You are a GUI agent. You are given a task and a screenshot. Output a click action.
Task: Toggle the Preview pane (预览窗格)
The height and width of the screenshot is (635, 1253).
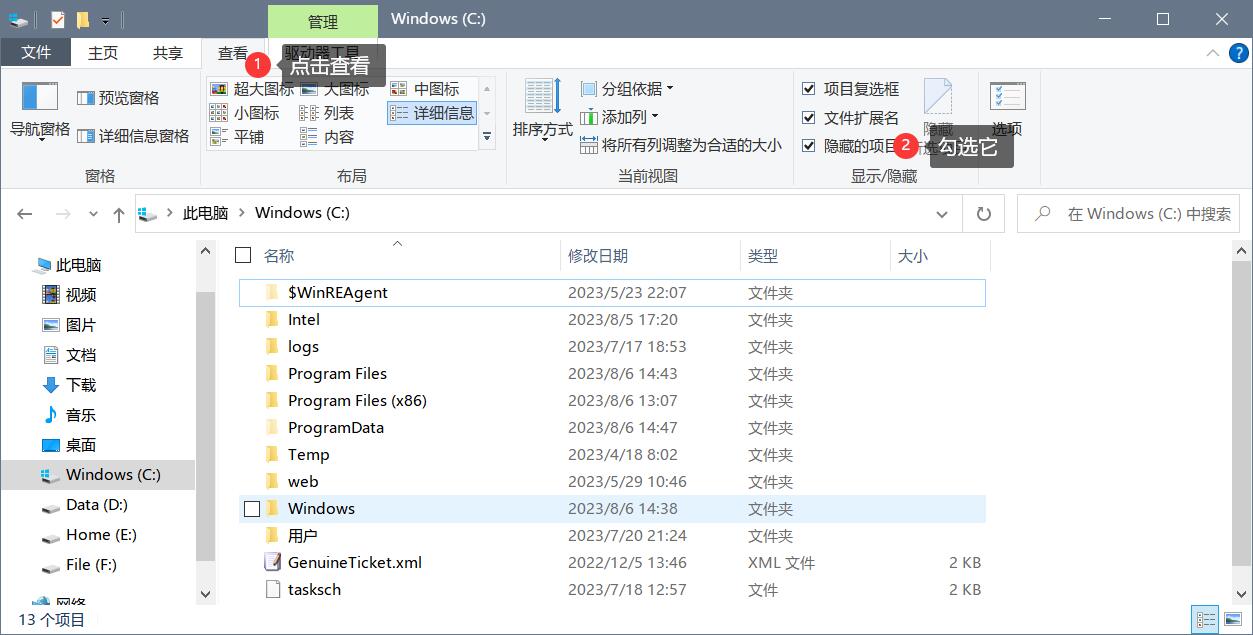[118, 98]
